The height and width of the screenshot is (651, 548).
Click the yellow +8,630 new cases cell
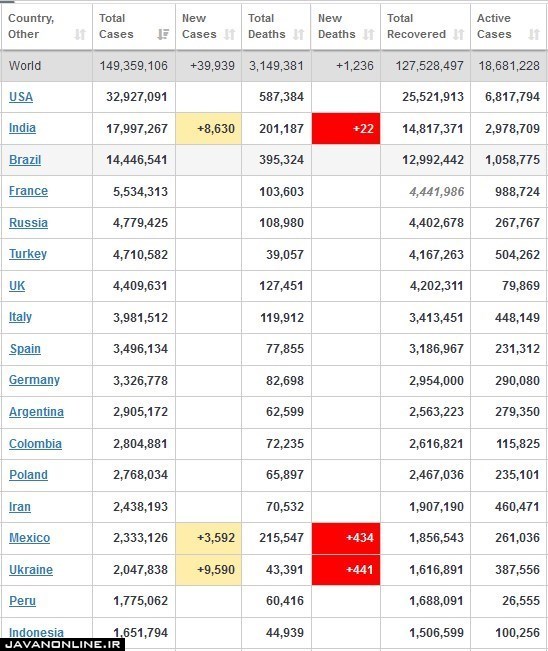click(x=208, y=129)
